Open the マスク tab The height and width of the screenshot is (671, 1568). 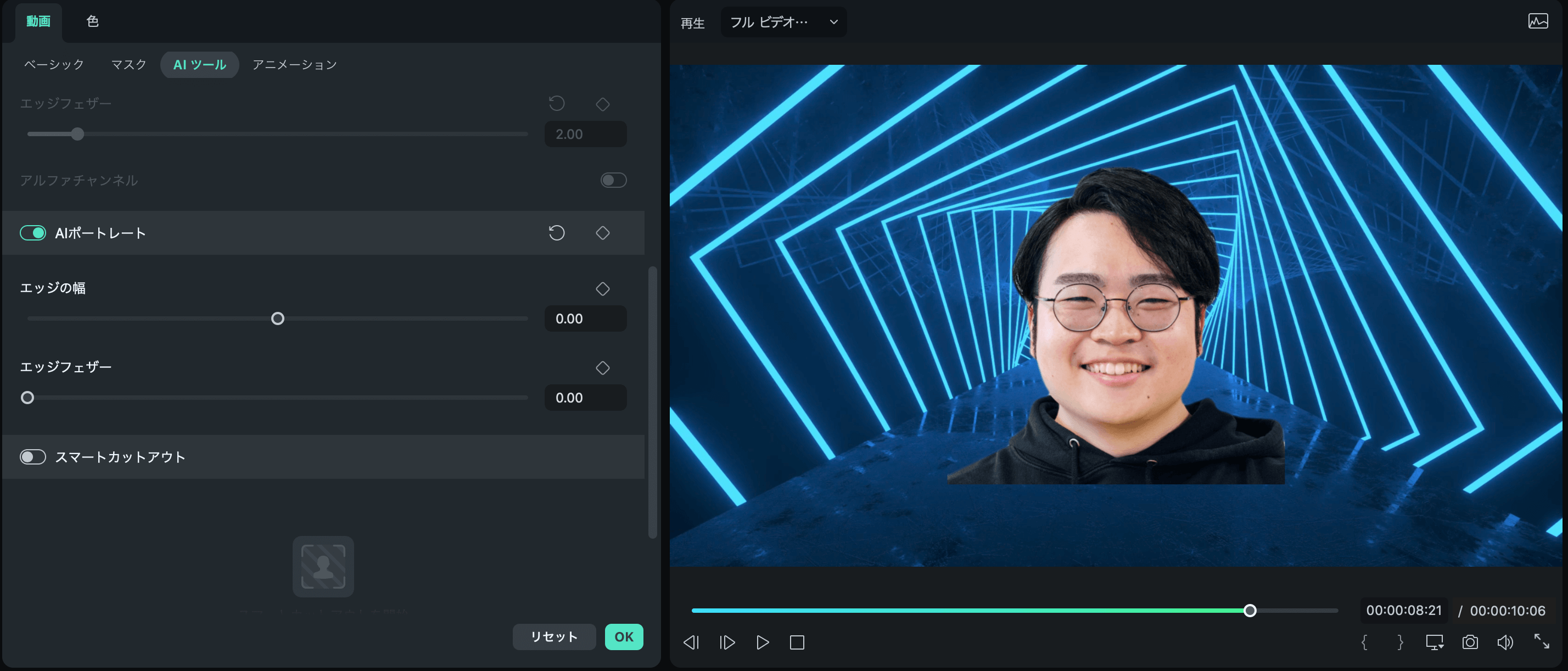coord(128,65)
